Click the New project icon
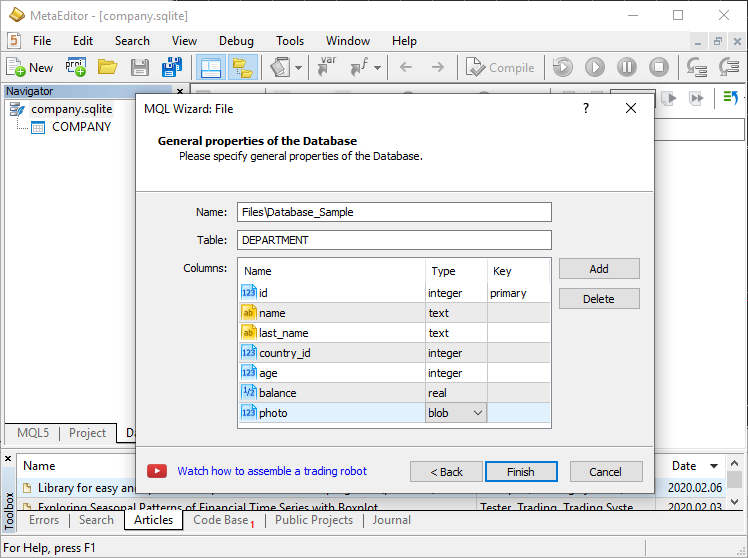This screenshot has height=558, width=748. click(x=75, y=67)
